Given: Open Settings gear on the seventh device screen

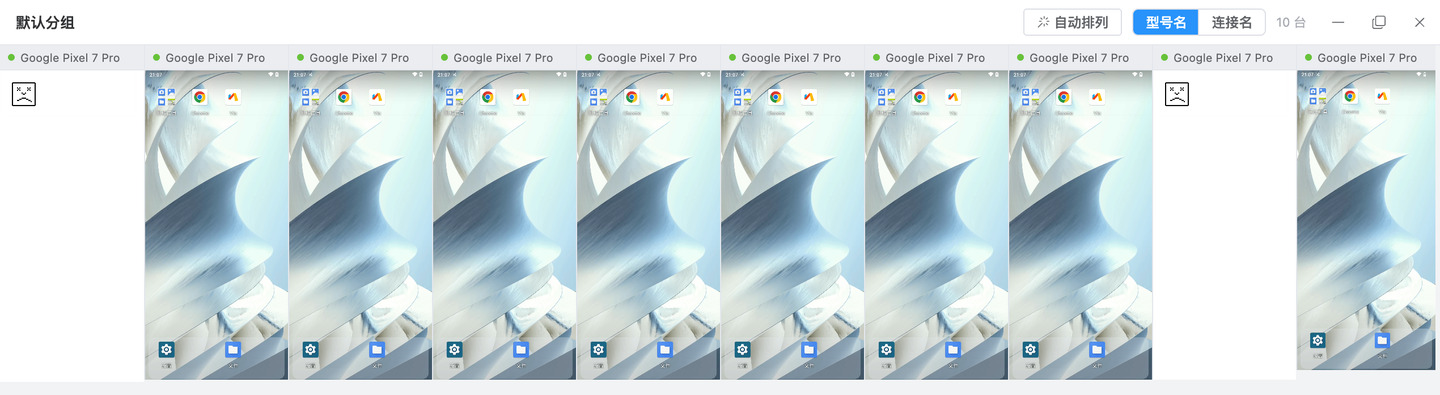Looking at the screenshot, I should point(886,349).
